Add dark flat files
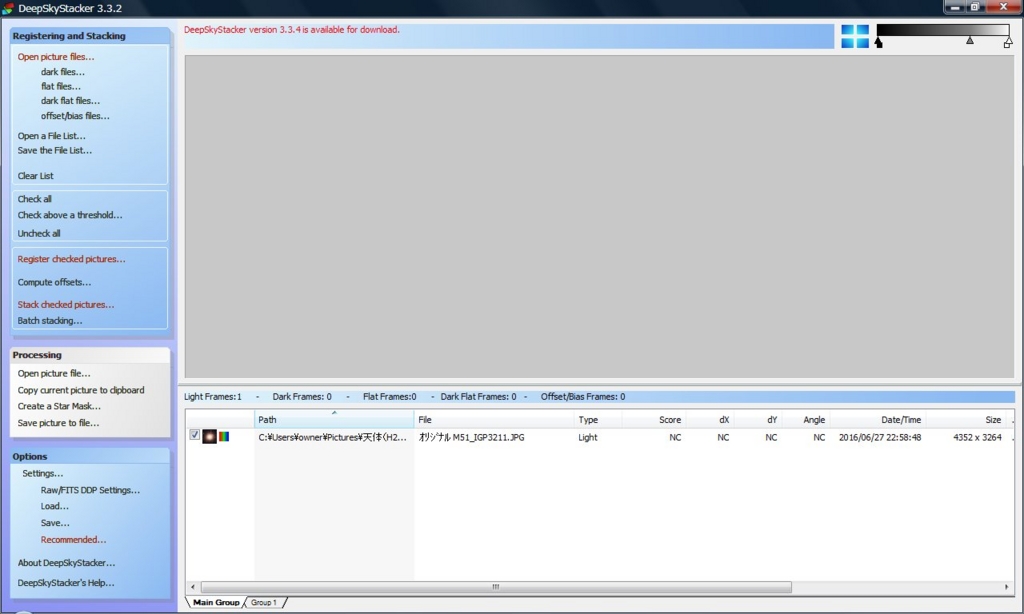This screenshot has height=614, width=1024. click(71, 101)
